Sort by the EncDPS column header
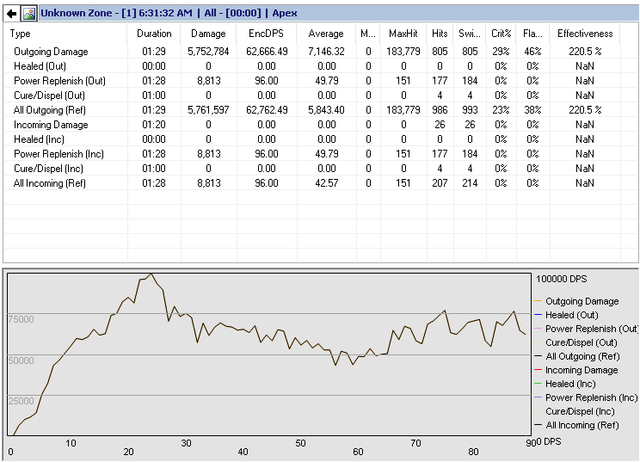Screen dimensions: 640x462 (267, 33)
